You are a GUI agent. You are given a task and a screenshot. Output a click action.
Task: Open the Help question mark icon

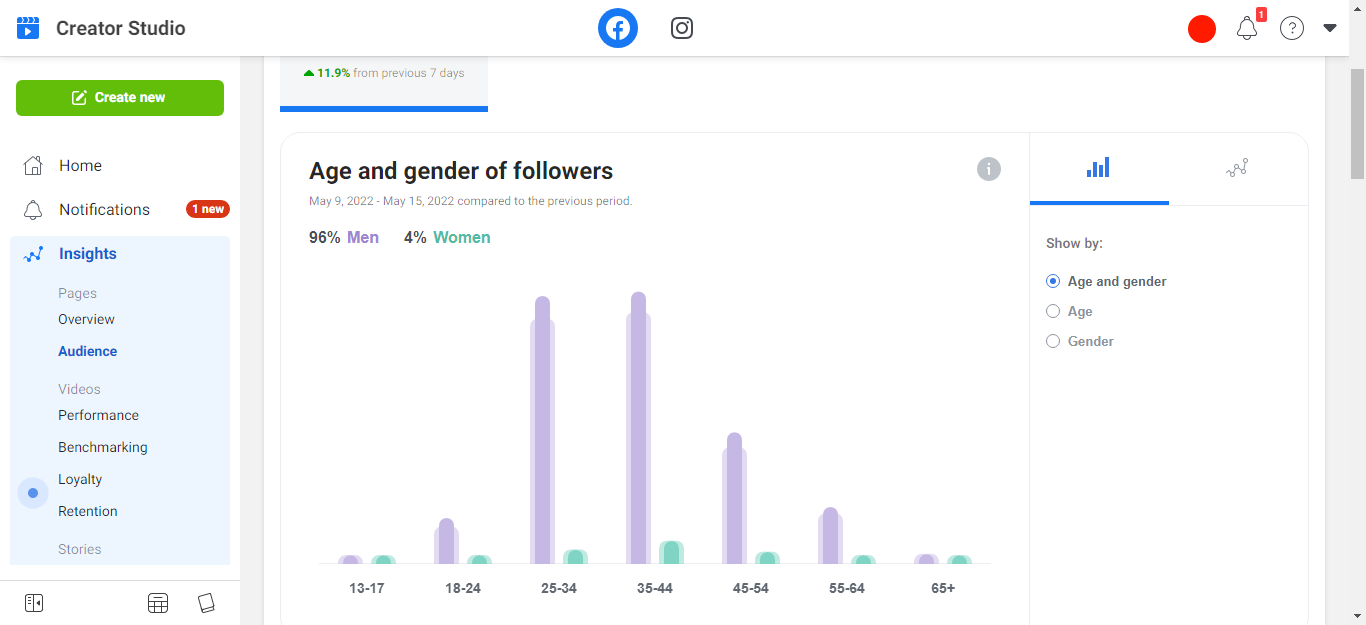[1292, 29]
